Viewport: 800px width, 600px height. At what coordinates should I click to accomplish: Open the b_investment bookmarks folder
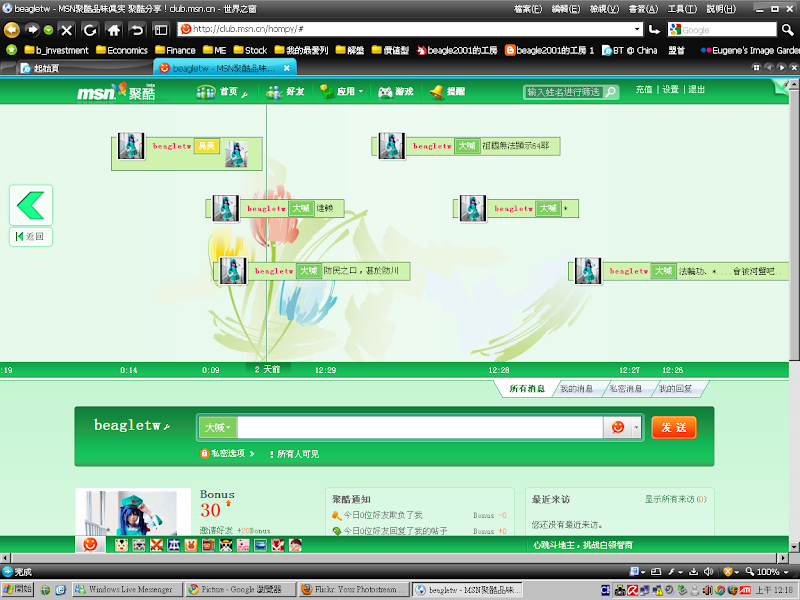[56, 50]
